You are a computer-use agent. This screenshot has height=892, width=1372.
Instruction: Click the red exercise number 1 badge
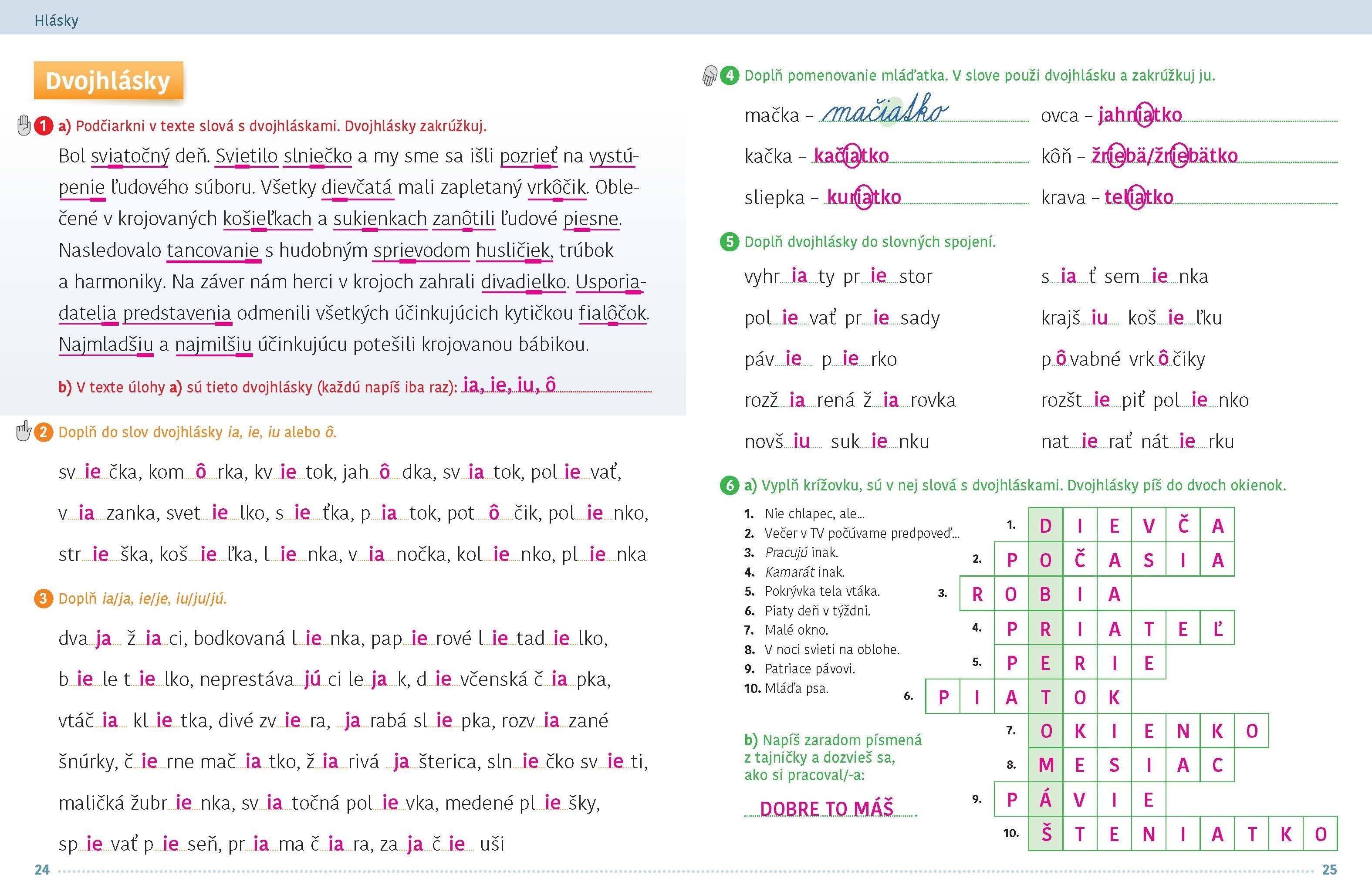43,126
